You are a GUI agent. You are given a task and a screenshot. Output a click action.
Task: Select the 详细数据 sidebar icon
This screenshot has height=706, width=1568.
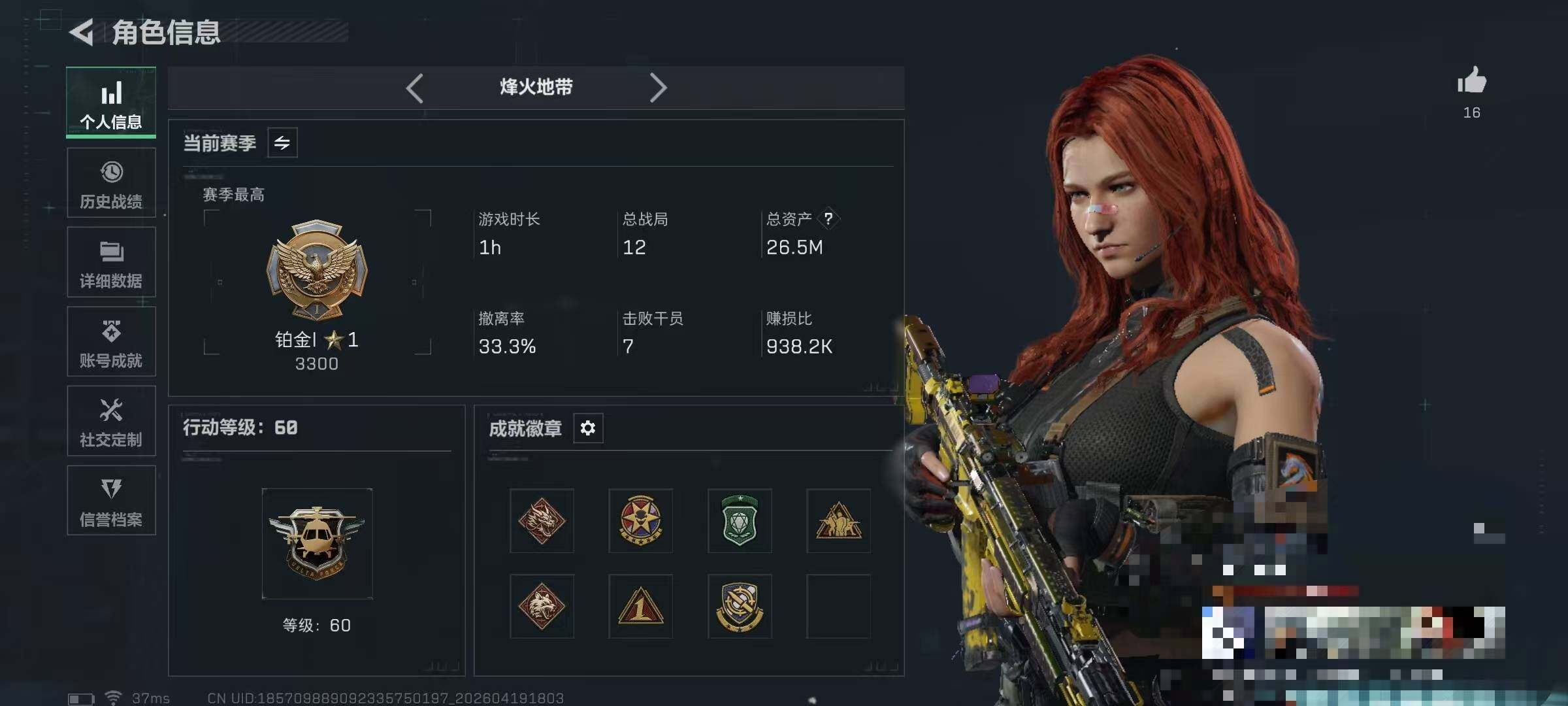point(111,262)
